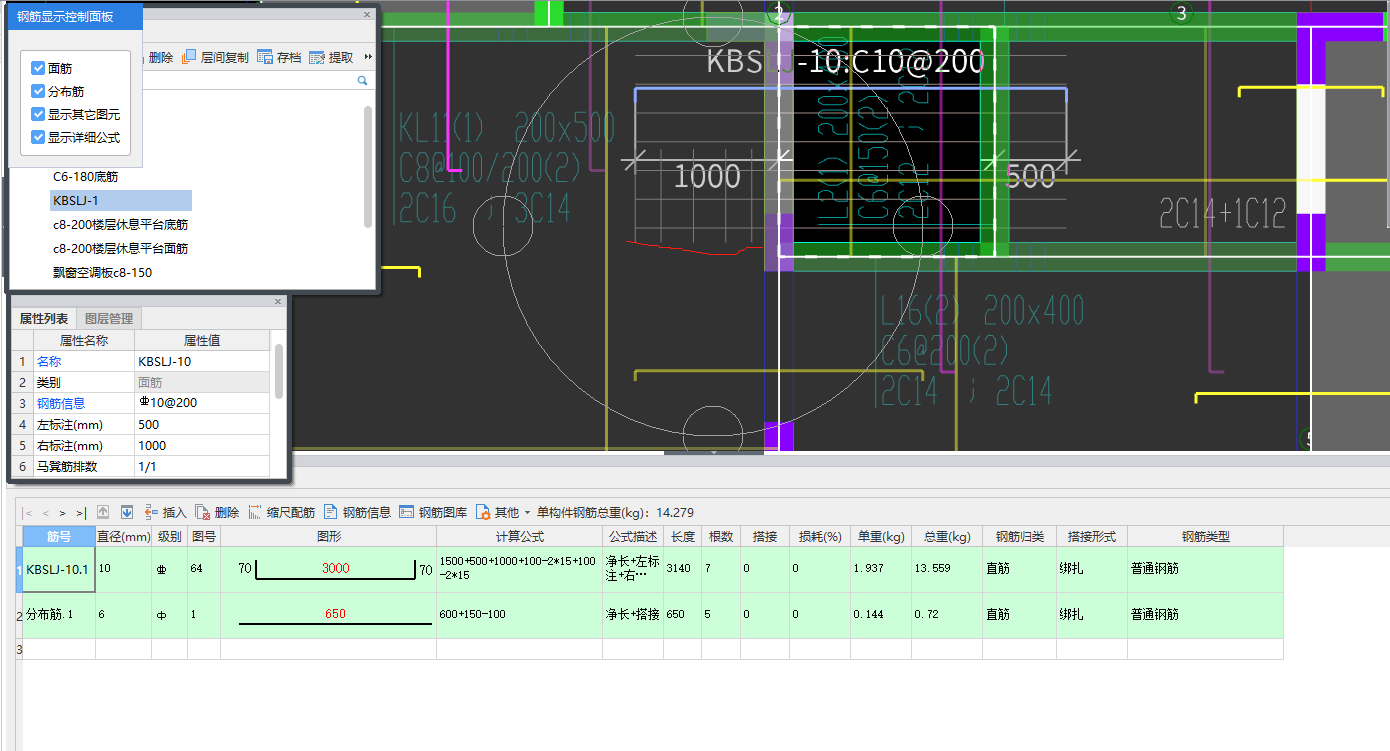Close the property list panel
Screen dimensions: 1390x751
click(279, 301)
